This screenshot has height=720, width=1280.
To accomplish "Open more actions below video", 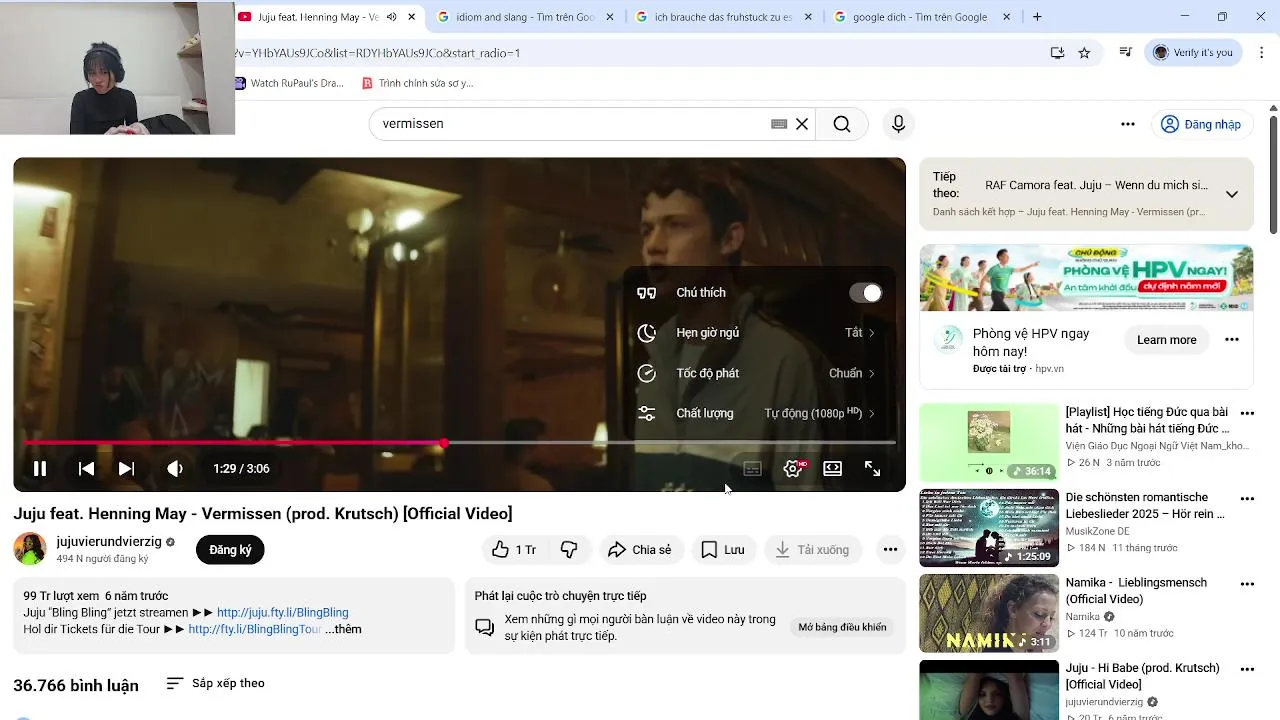I will (x=890, y=550).
